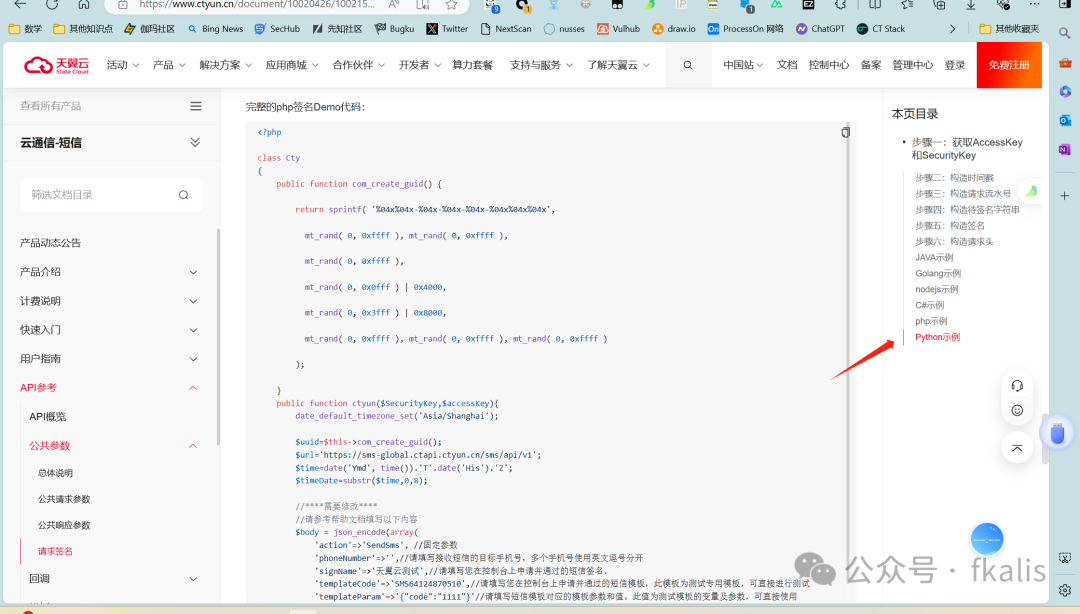1080x614 pixels.
Task: Open the OneNote sidebar icon
Action: 1065,149
